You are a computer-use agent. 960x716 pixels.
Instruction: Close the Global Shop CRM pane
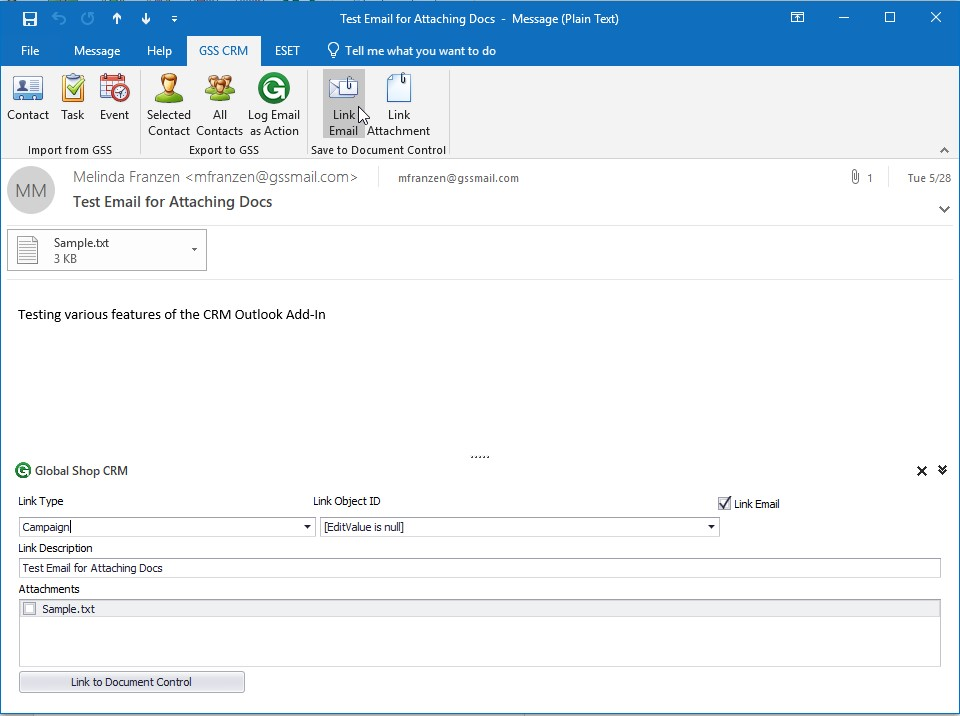coord(921,470)
